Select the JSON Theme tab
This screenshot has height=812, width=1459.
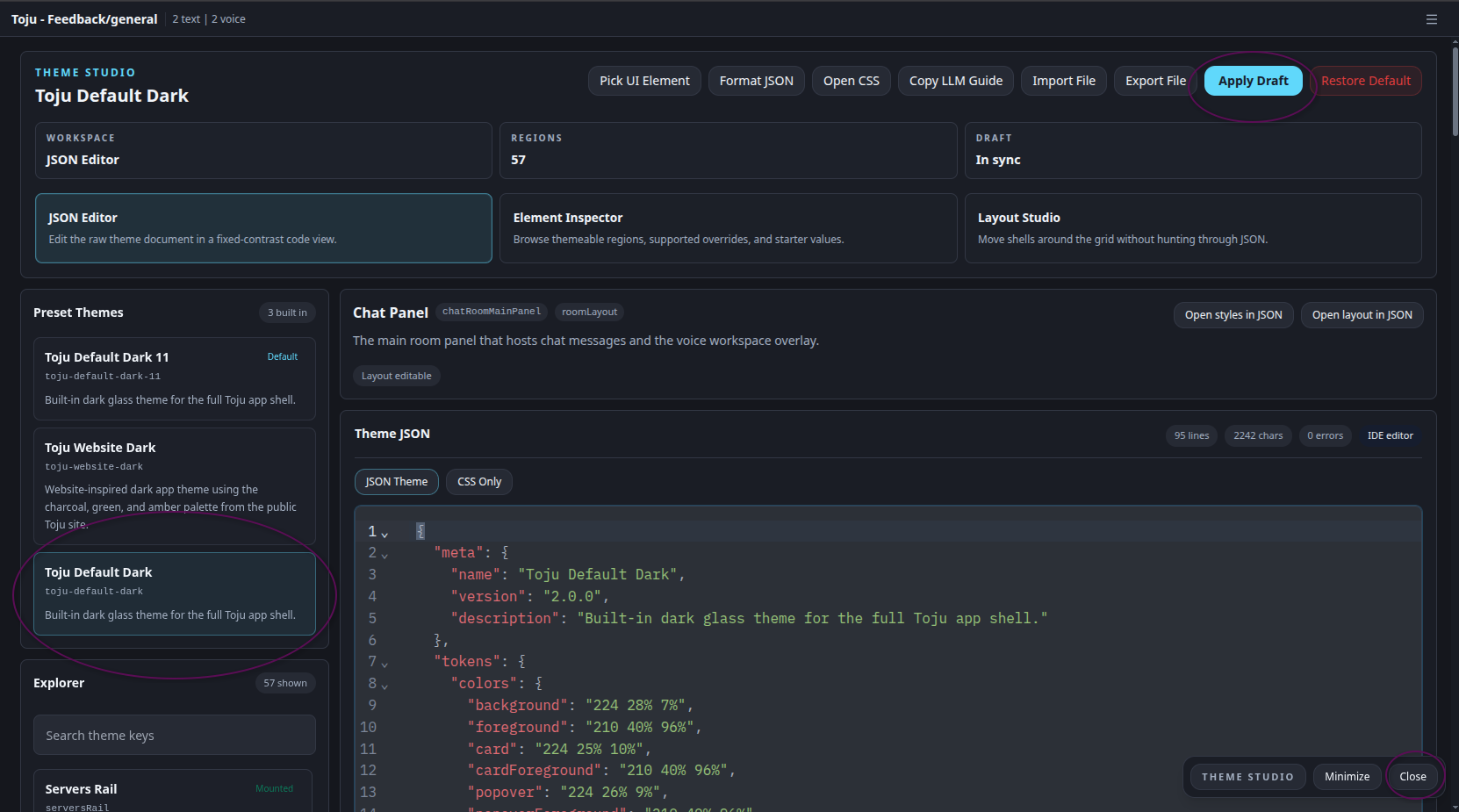pos(397,482)
